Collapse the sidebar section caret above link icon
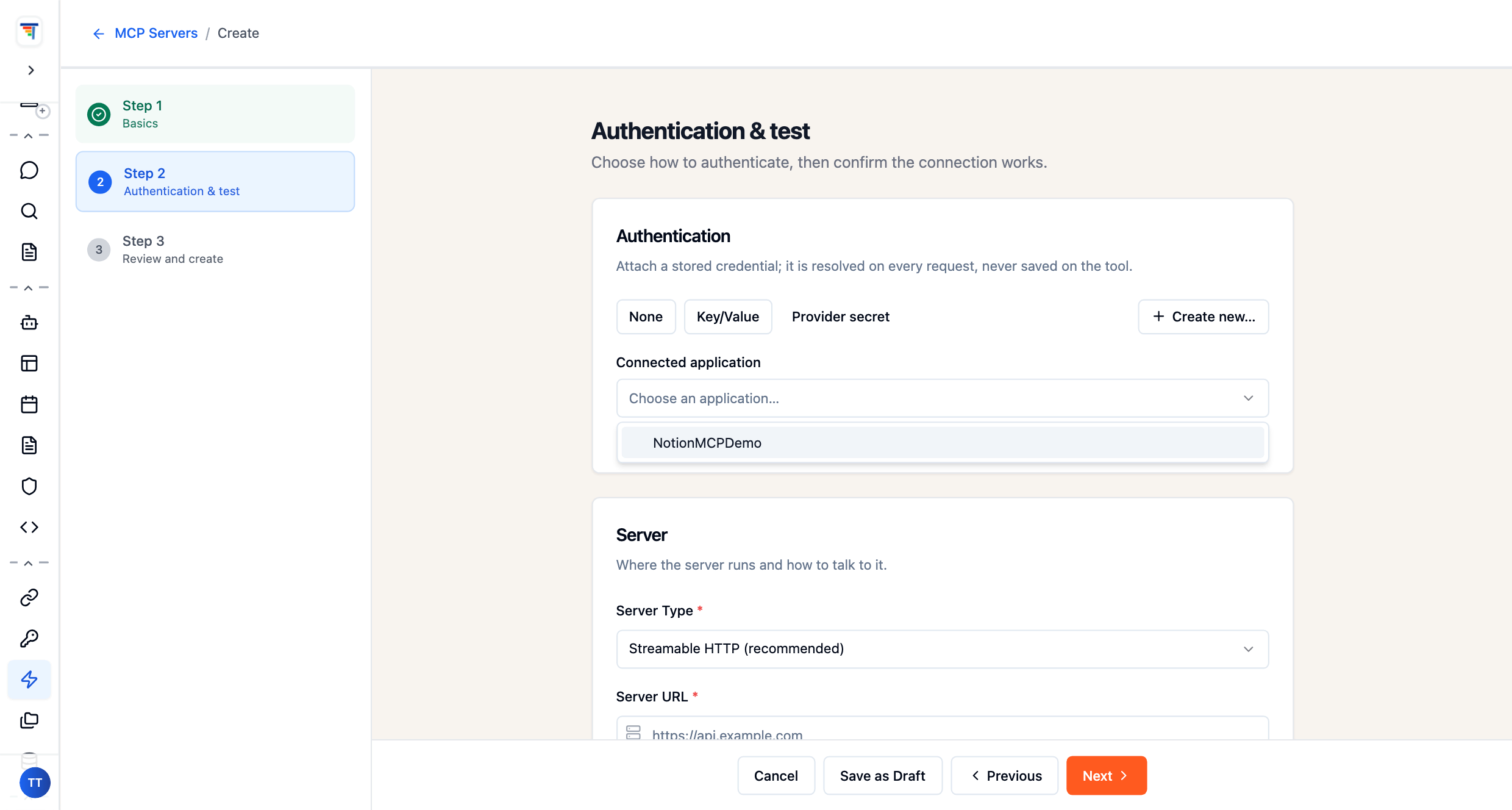 point(29,563)
